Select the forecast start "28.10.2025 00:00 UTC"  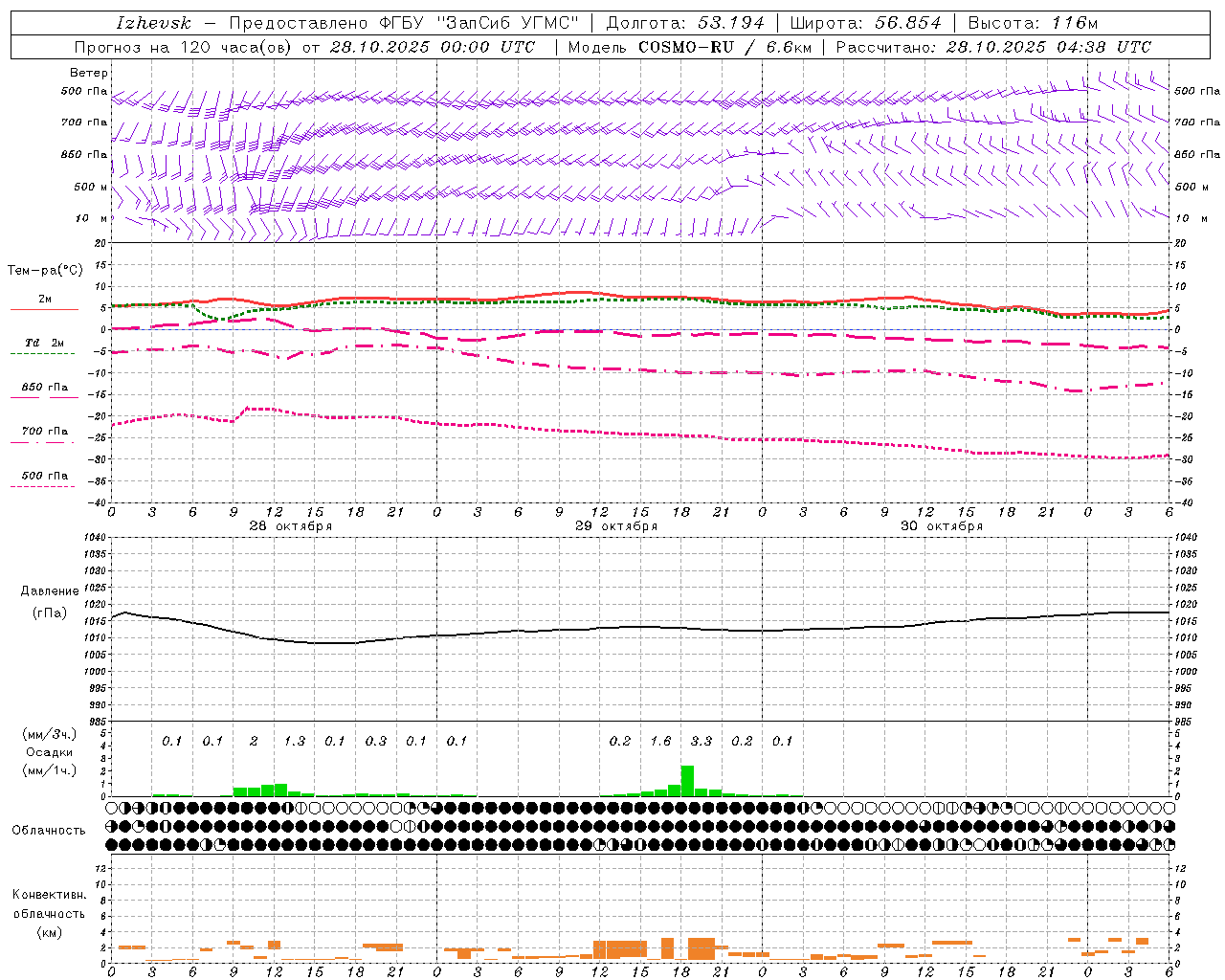coord(432,47)
